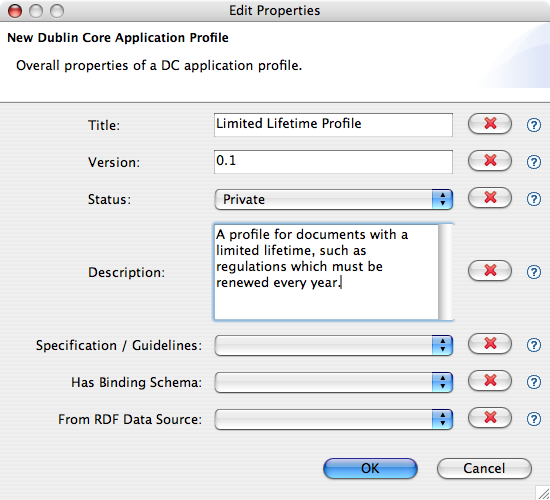Click into the Title text field
The image size is (550, 500).
coord(333,125)
